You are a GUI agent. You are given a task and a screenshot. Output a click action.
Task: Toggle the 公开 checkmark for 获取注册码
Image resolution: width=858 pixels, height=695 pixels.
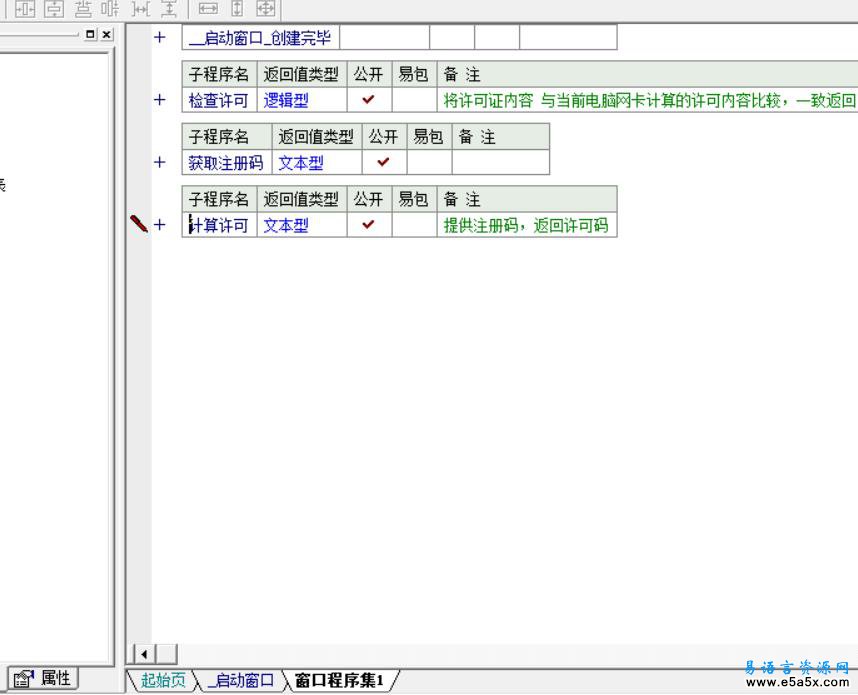point(384,162)
